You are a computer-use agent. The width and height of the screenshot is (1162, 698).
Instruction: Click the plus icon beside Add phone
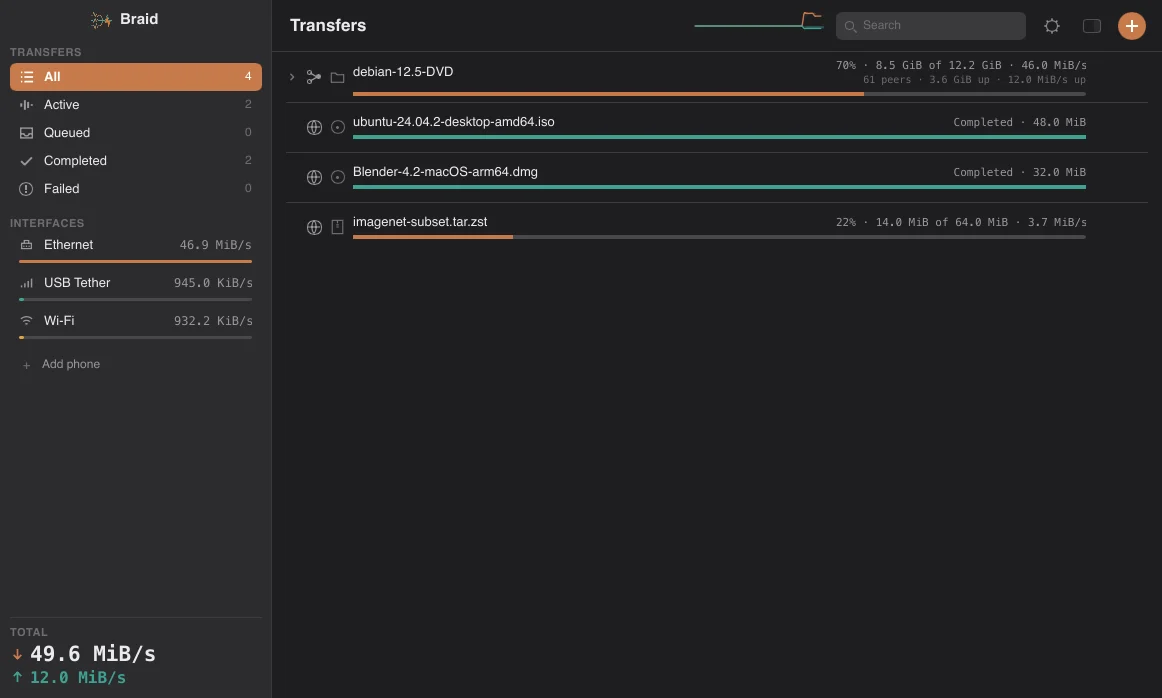point(27,365)
